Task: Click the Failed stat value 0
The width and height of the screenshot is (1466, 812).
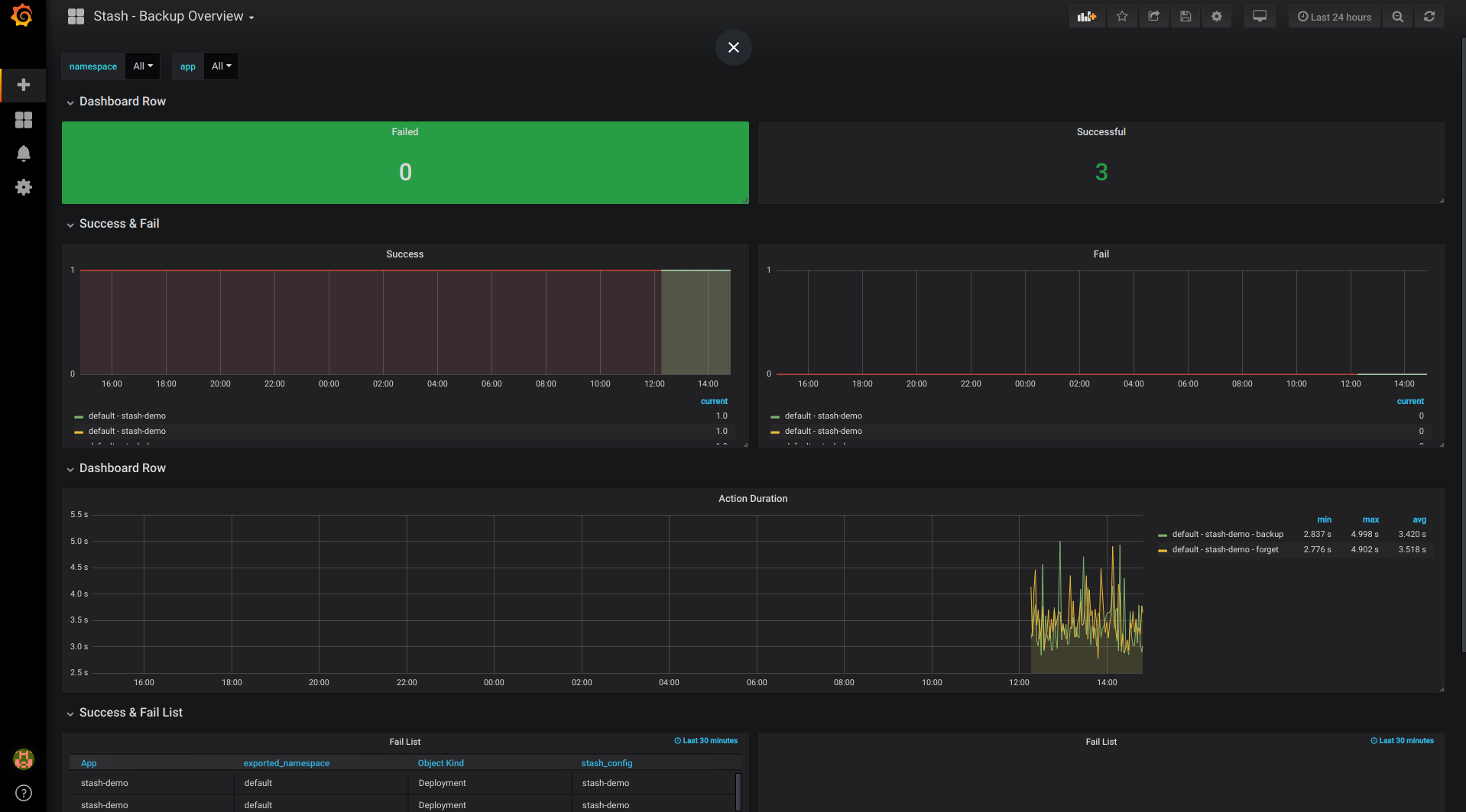Action: pyautogui.click(x=405, y=172)
